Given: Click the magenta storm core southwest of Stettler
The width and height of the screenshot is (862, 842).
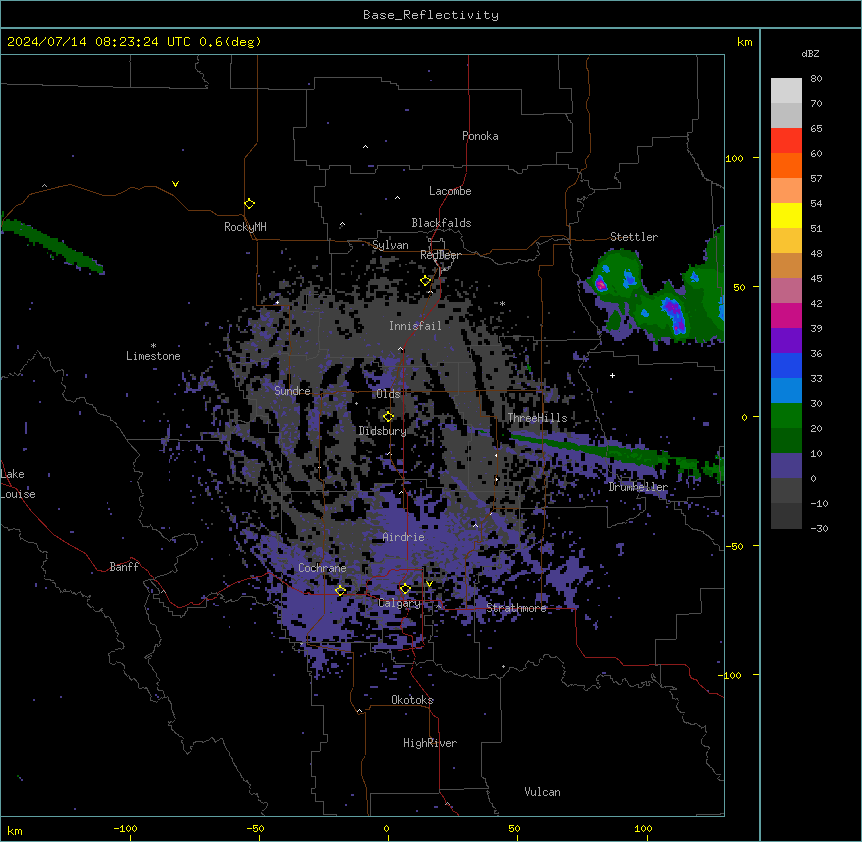Looking at the screenshot, I should (601, 284).
